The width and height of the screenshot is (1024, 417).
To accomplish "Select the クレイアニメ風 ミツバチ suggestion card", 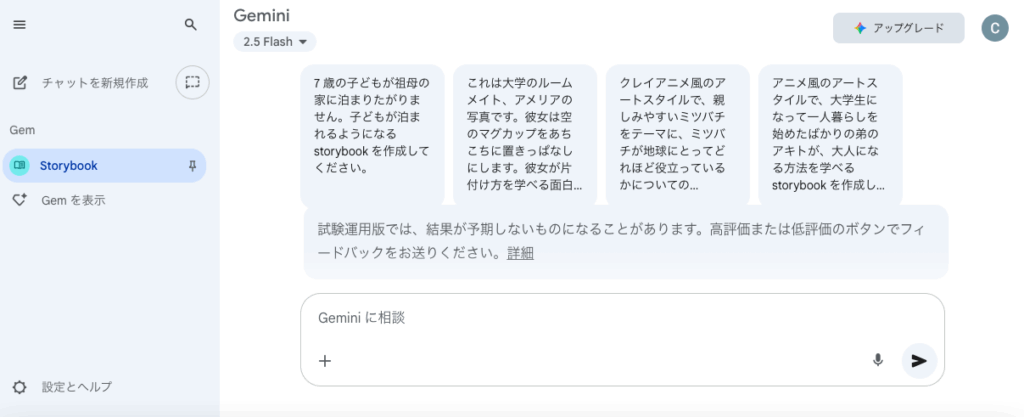I will [x=678, y=136].
